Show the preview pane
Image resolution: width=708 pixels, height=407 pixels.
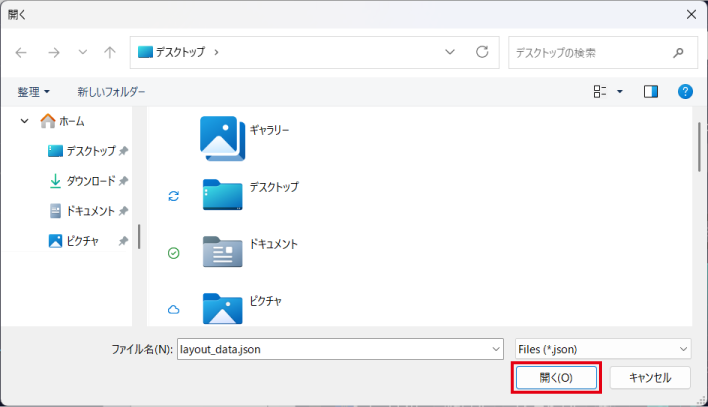click(651, 91)
